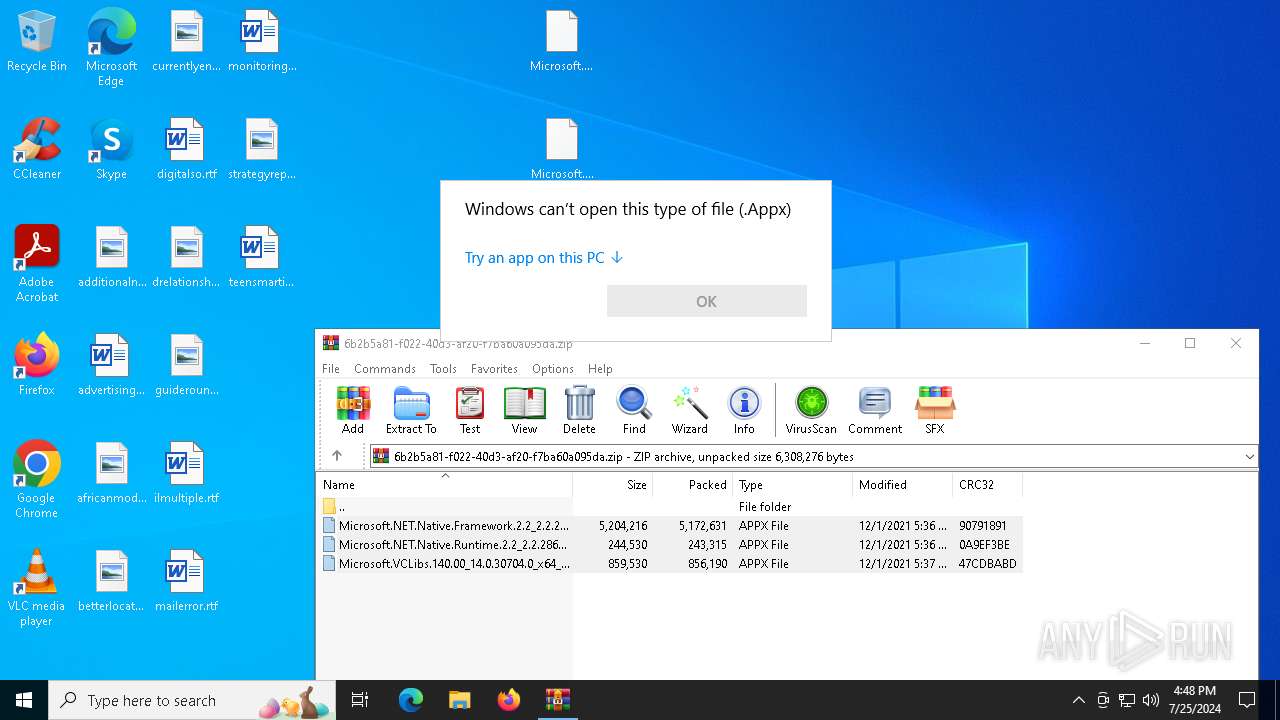Select the currentlyen image file on desktop

(x=186, y=42)
